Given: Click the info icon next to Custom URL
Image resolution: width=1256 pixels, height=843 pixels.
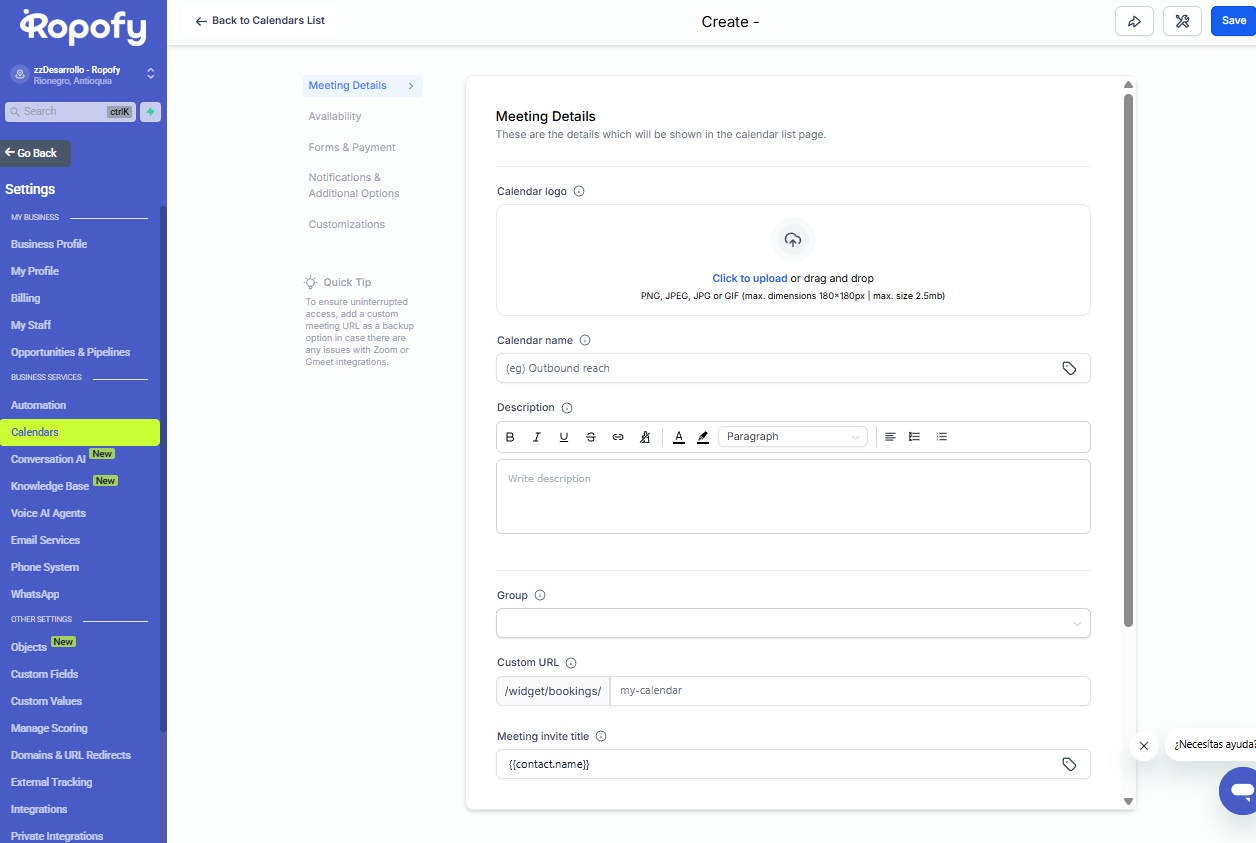Looking at the screenshot, I should click(571, 663).
